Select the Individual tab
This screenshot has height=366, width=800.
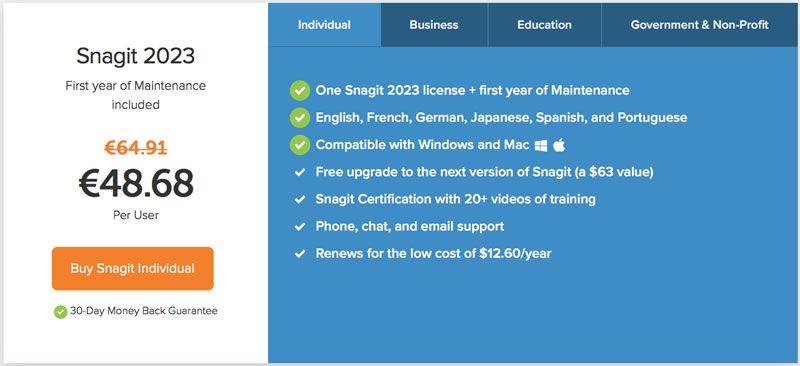pyautogui.click(x=324, y=25)
